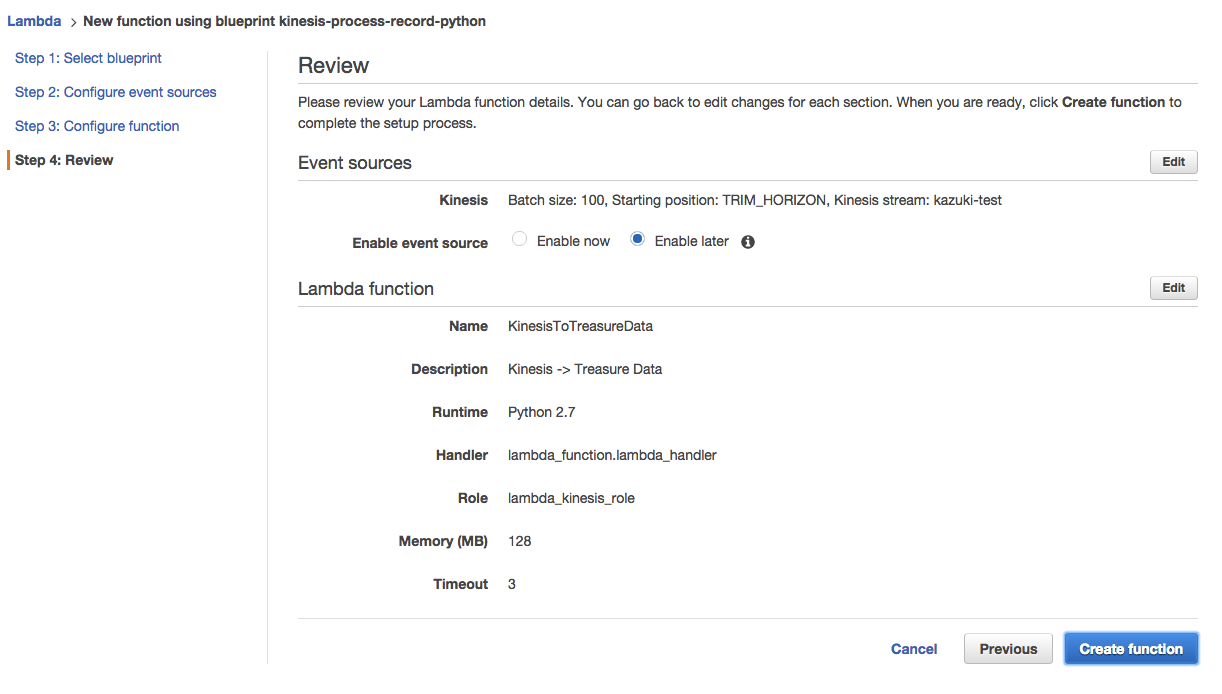This screenshot has height=694, width=1222.
Task: Select Step 4: Review in sidebar
Action: pyautogui.click(x=64, y=160)
